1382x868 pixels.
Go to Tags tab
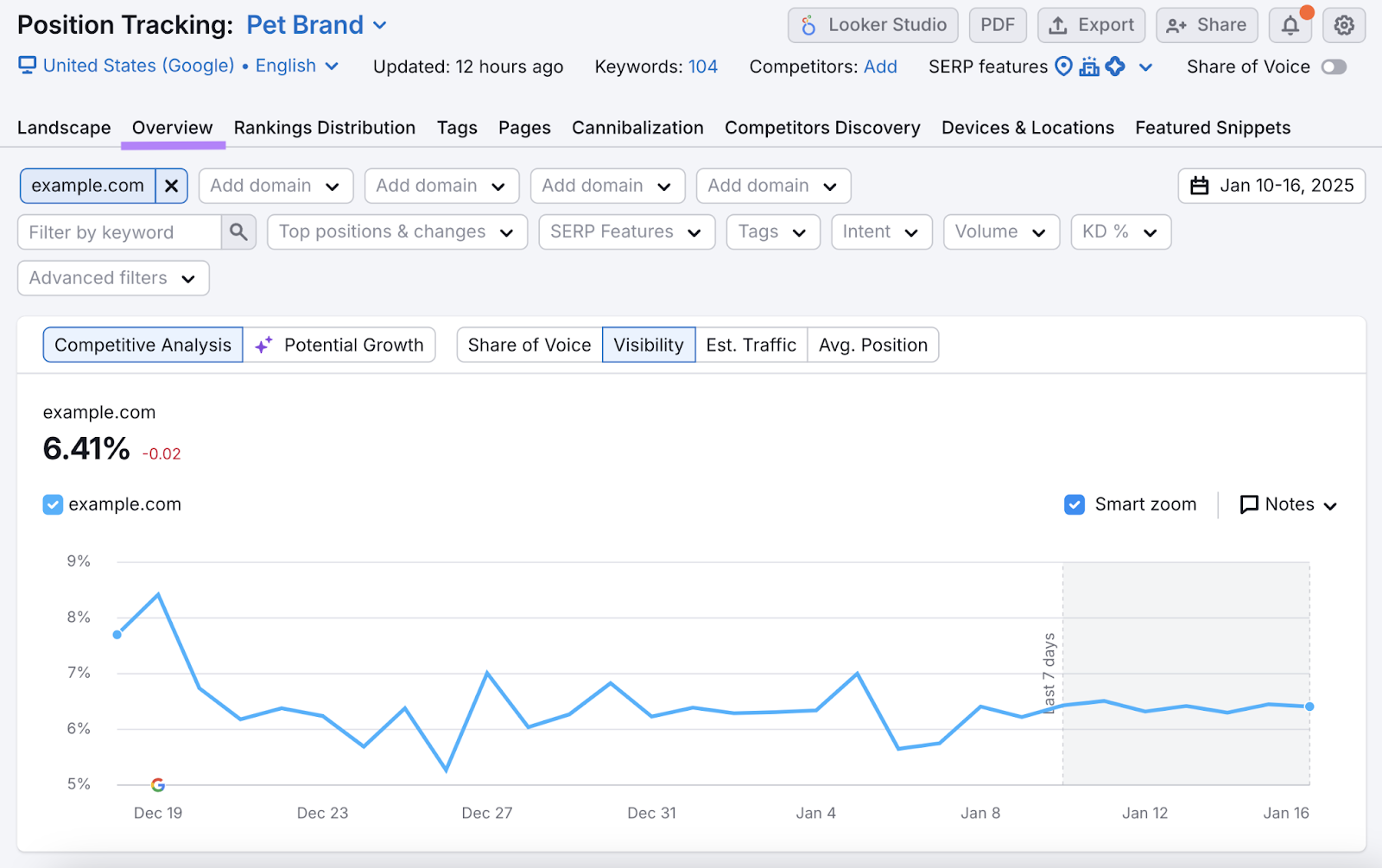click(x=457, y=128)
